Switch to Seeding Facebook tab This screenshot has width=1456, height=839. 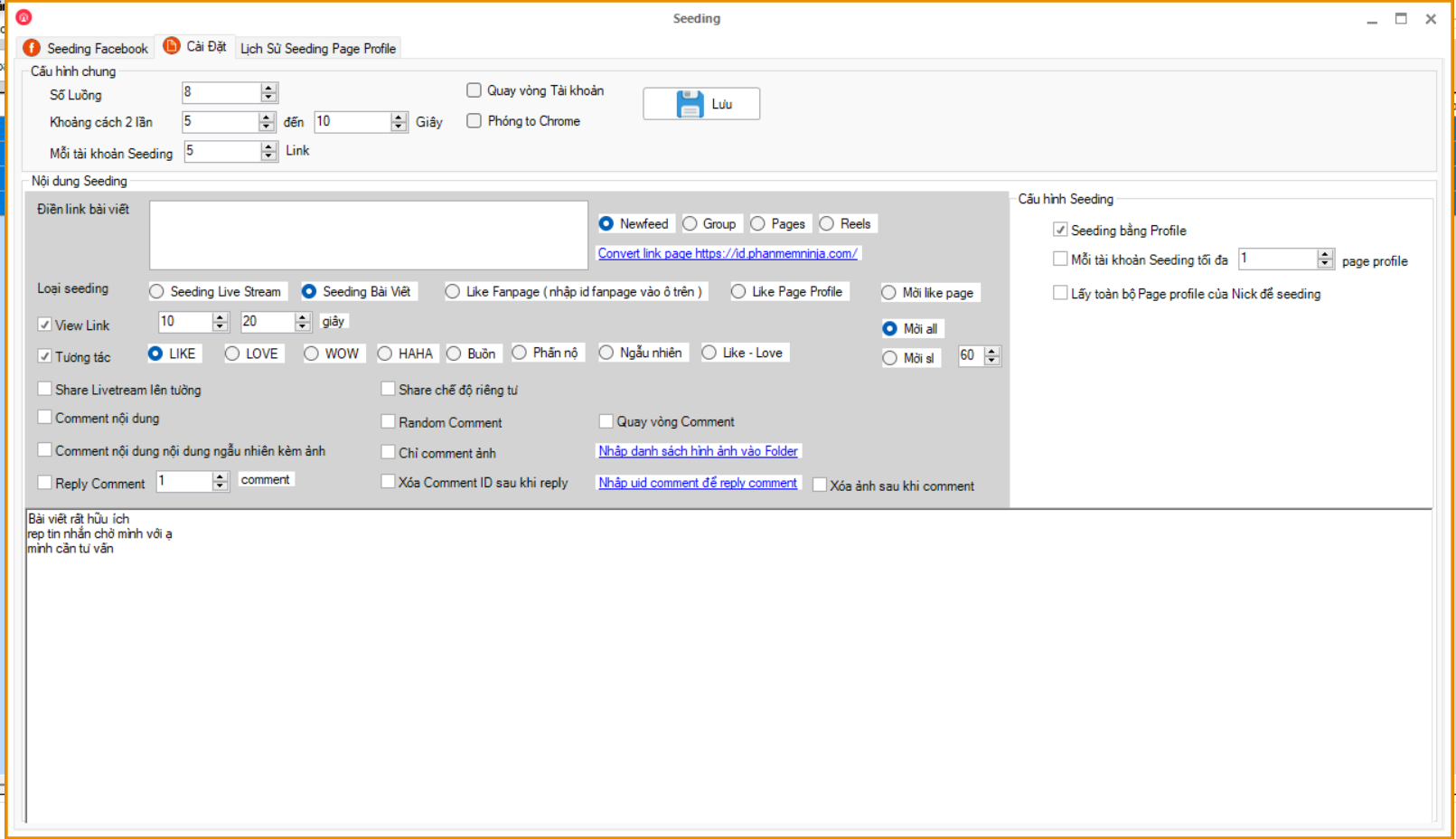(x=97, y=49)
